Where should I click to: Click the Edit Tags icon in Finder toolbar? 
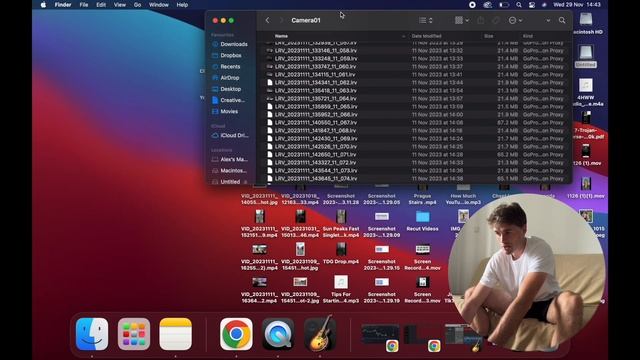point(496,20)
